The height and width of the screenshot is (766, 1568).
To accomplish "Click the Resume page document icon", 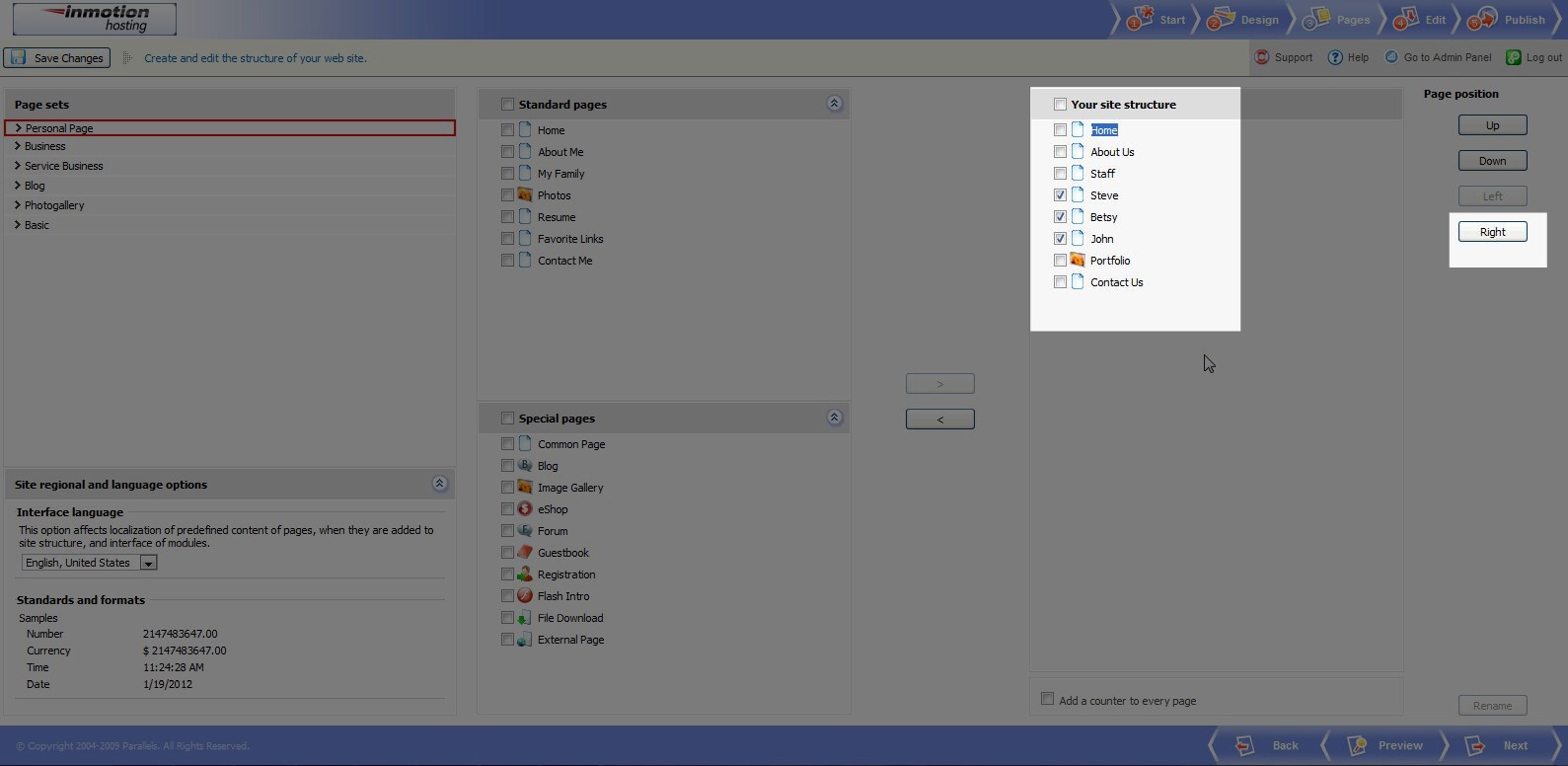I will click(x=525, y=217).
